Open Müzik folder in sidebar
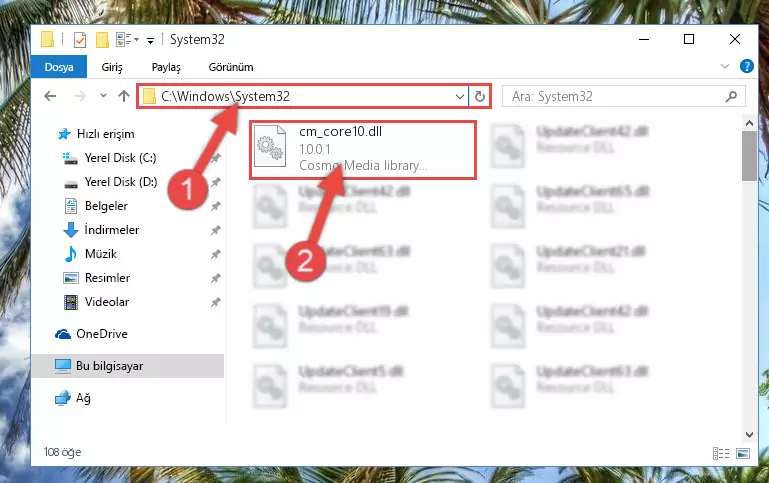Screen dimensions: 769x483 click(101, 254)
